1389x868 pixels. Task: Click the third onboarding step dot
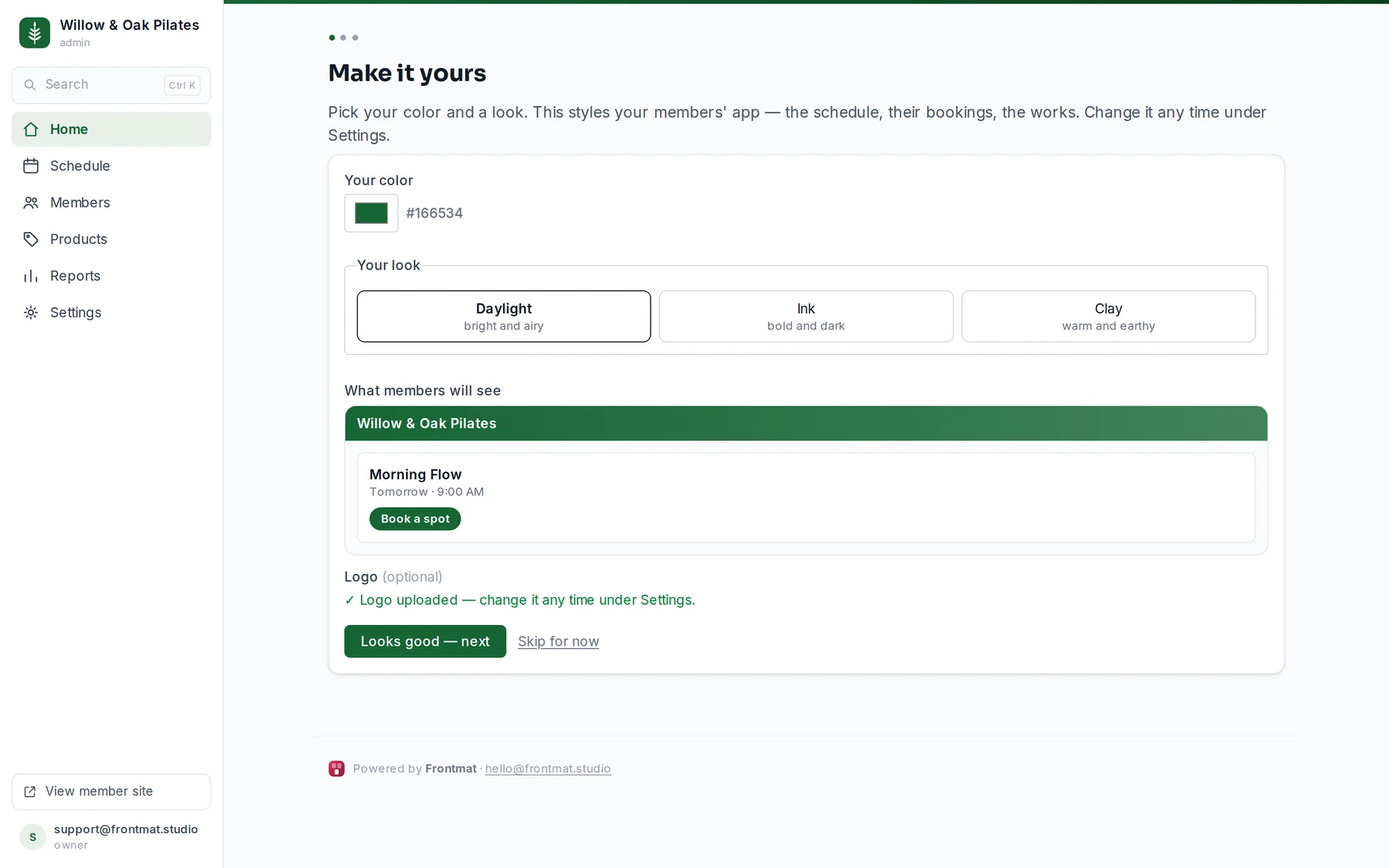point(355,38)
